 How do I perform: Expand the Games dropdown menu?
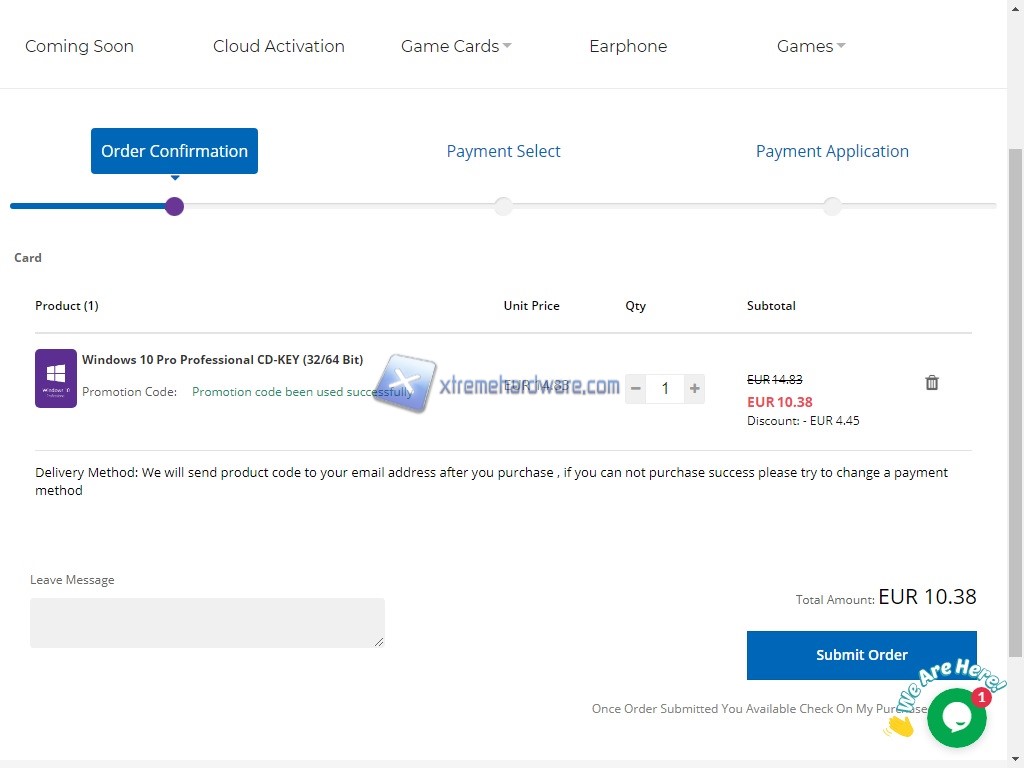pos(811,46)
